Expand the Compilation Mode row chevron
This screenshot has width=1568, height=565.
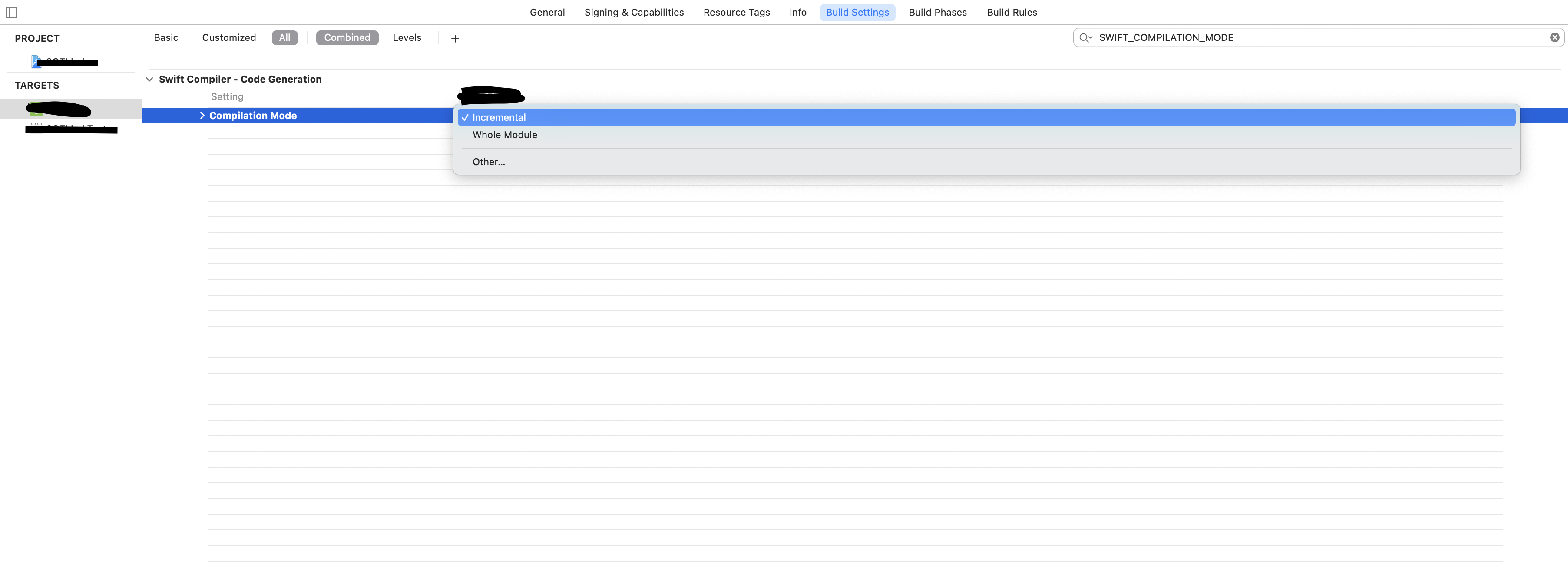(202, 116)
